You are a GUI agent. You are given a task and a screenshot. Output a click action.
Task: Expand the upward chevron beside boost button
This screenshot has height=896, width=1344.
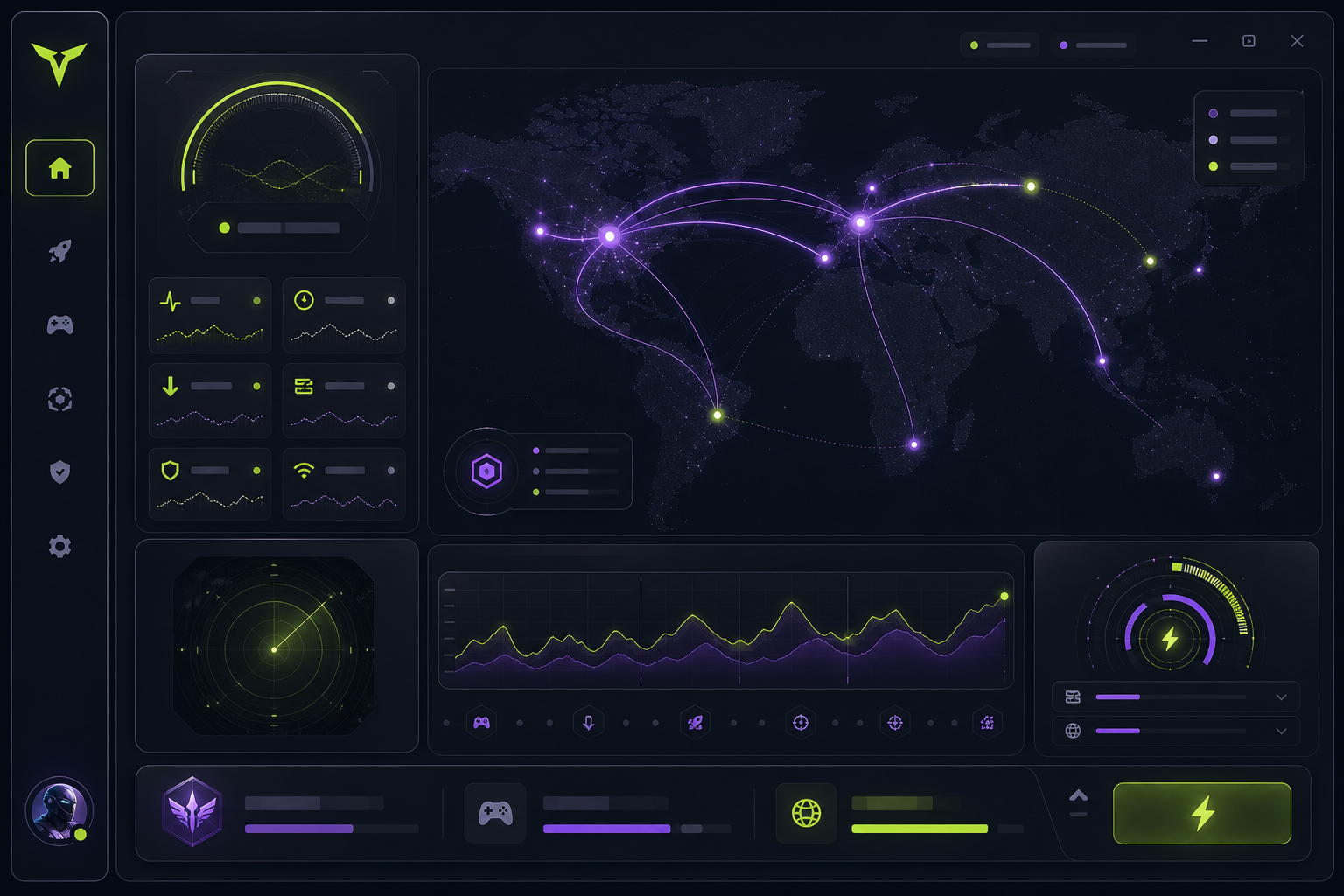point(1079,795)
